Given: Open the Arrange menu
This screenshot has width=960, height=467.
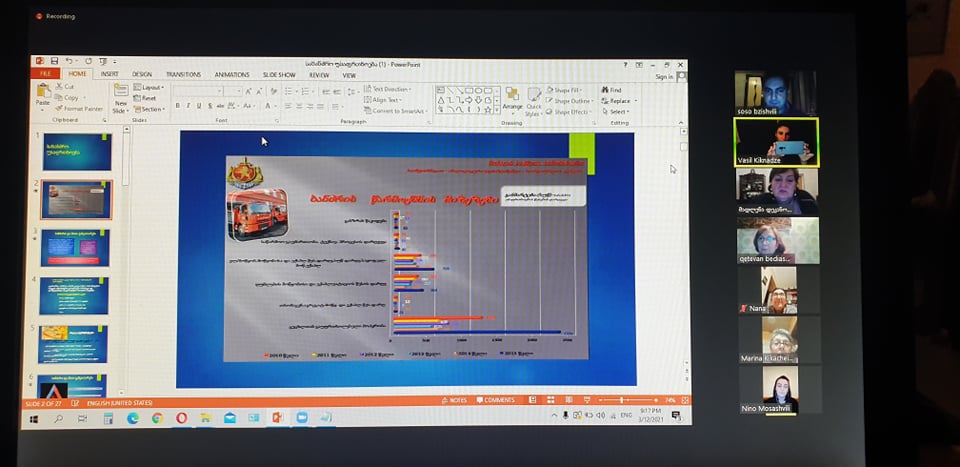Looking at the screenshot, I should click(512, 98).
